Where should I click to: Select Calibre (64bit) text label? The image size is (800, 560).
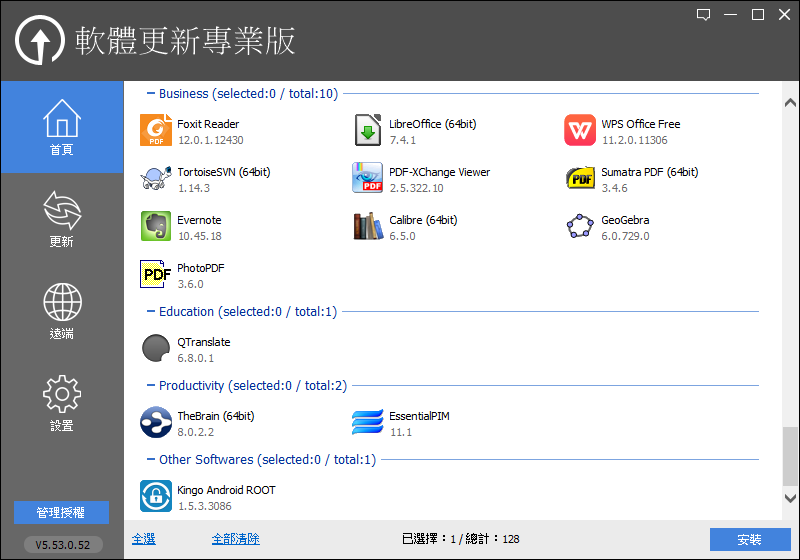[423, 220]
